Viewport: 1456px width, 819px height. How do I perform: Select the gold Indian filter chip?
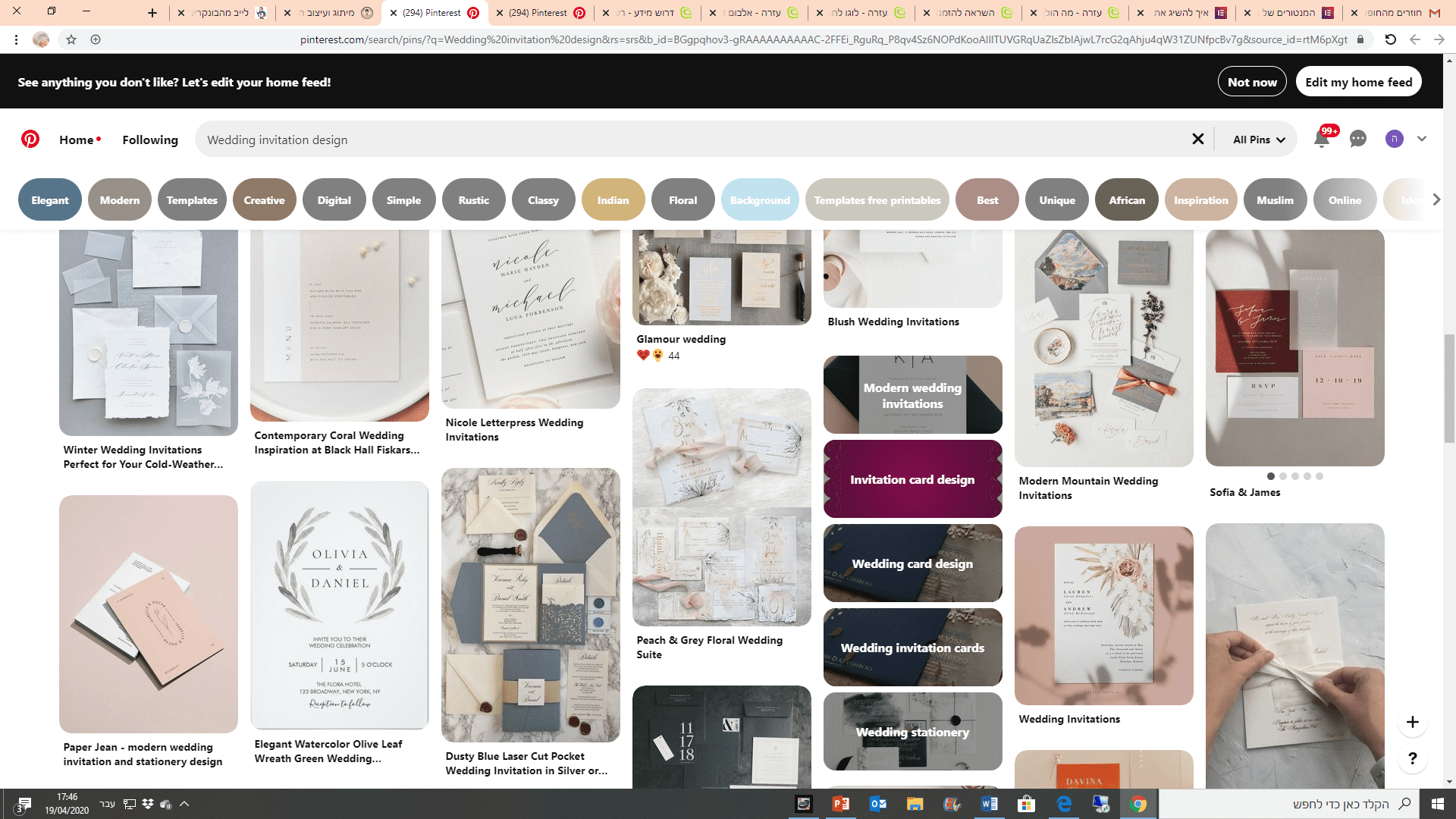(613, 200)
